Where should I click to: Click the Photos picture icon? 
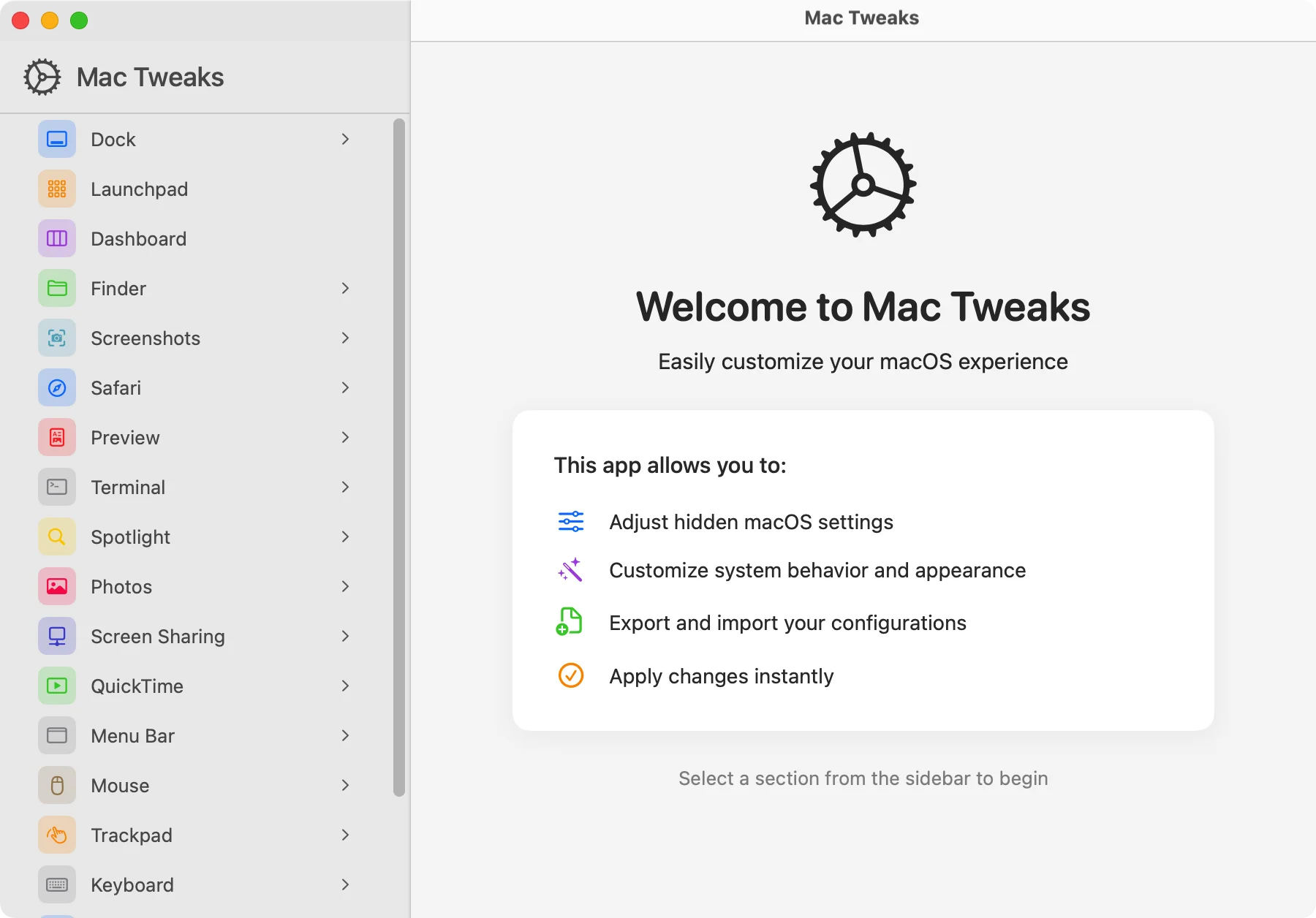click(x=57, y=586)
